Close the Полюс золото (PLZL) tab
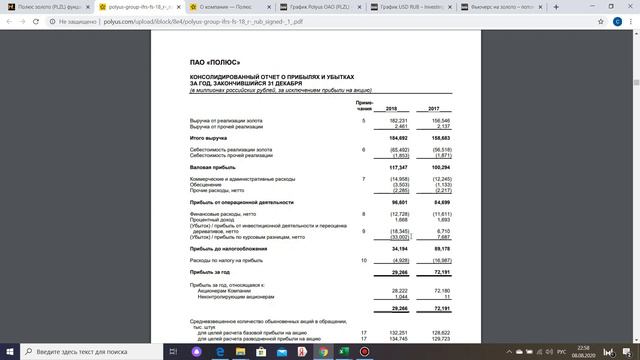640x360 pixels. 87,7
